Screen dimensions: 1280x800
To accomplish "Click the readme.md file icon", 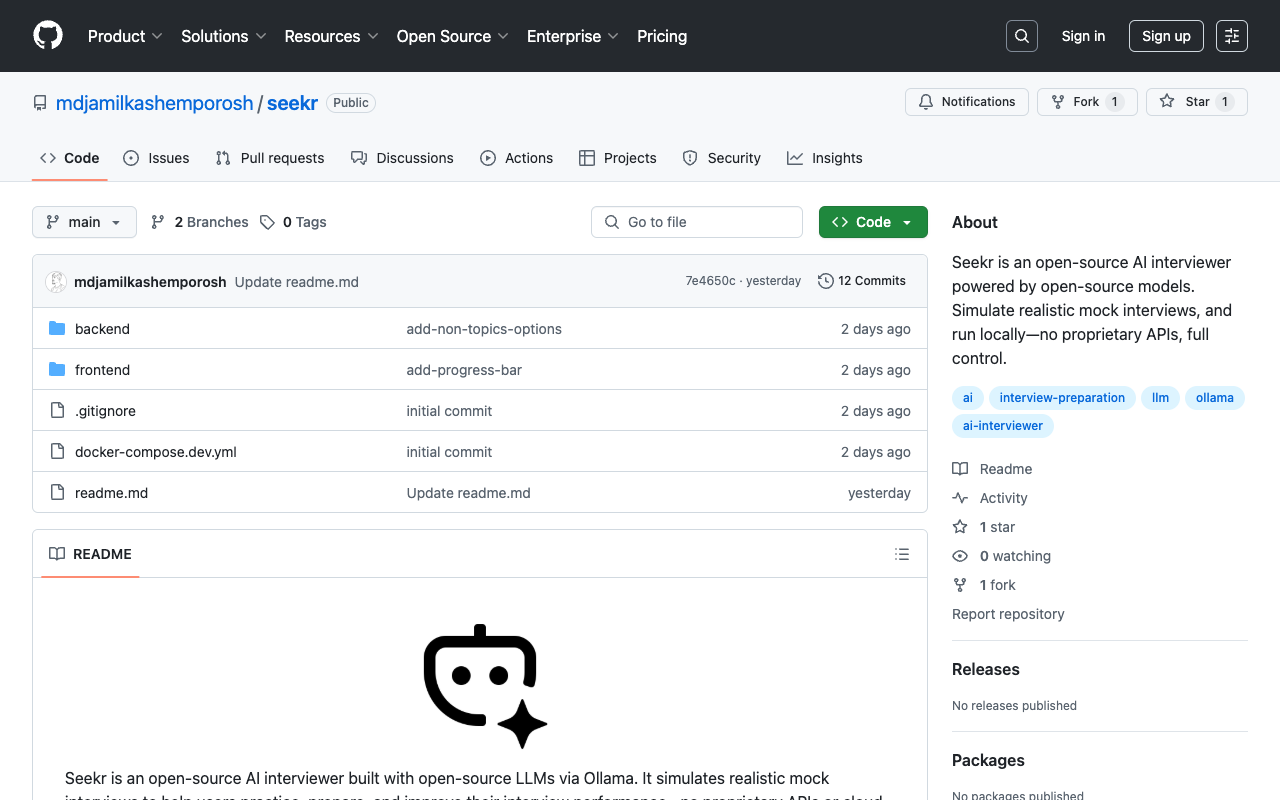I will pyautogui.click(x=57, y=493).
